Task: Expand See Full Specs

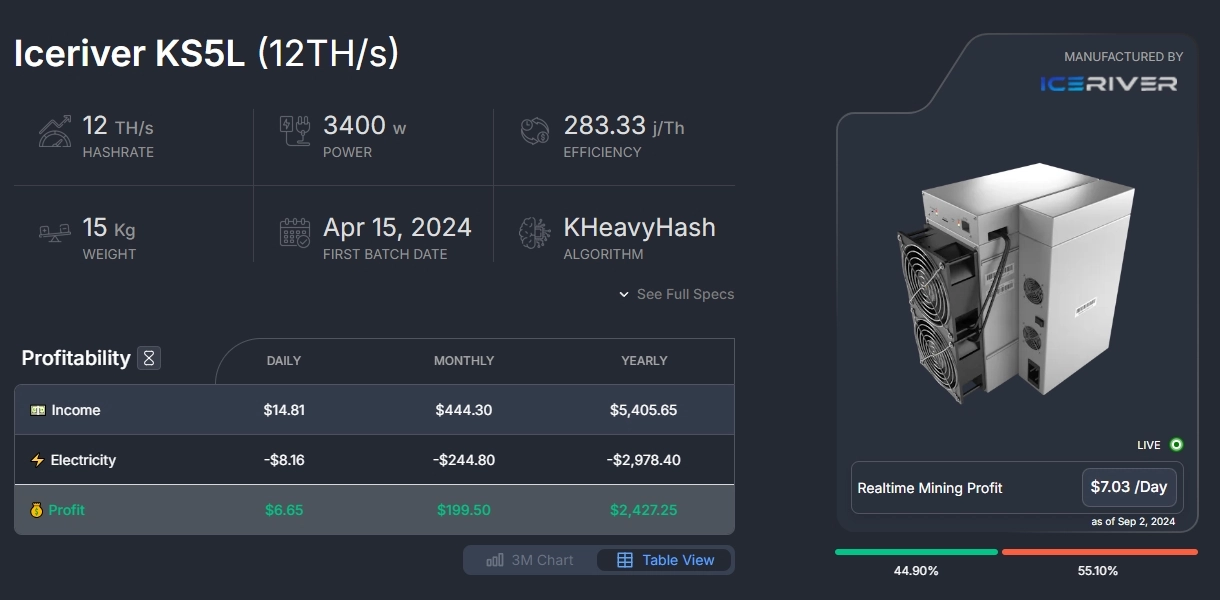Action: pyautogui.click(x=676, y=294)
